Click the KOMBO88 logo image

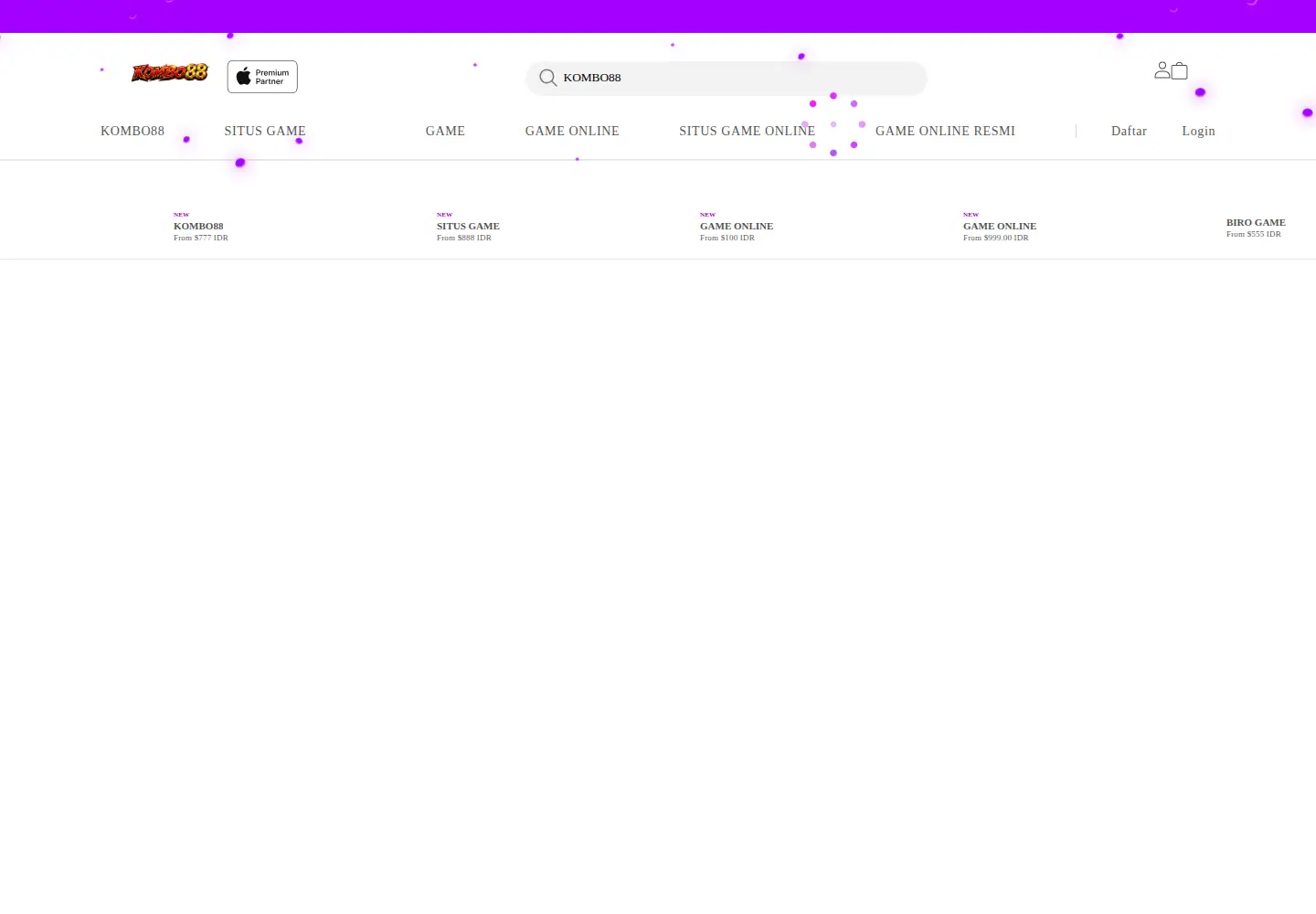[x=170, y=72]
